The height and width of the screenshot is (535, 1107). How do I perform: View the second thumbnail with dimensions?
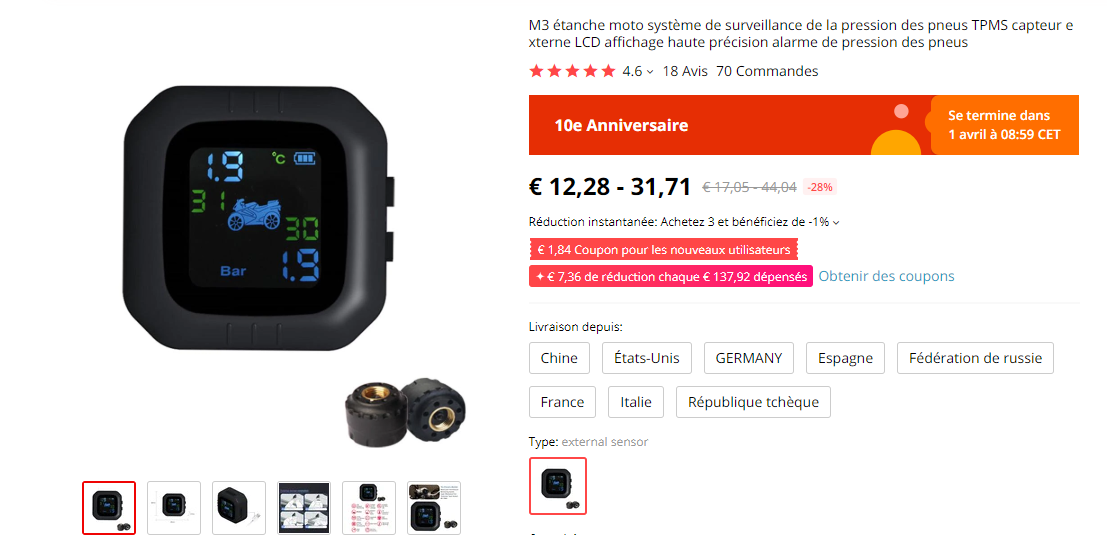point(174,507)
